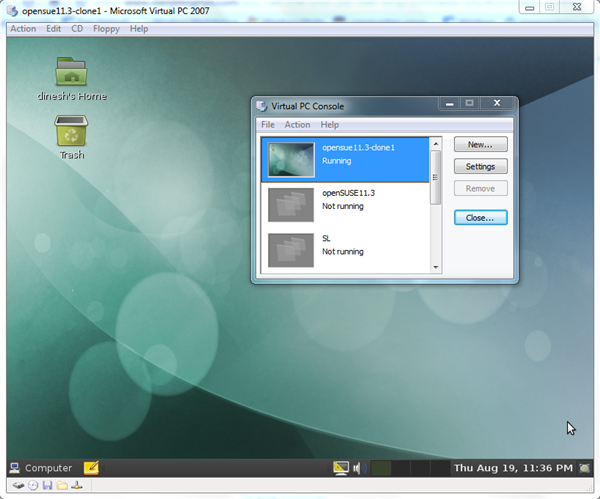This screenshot has height=499, width=600.
Task: Open dinesh's Home folder icon
Action: [72, 72]
